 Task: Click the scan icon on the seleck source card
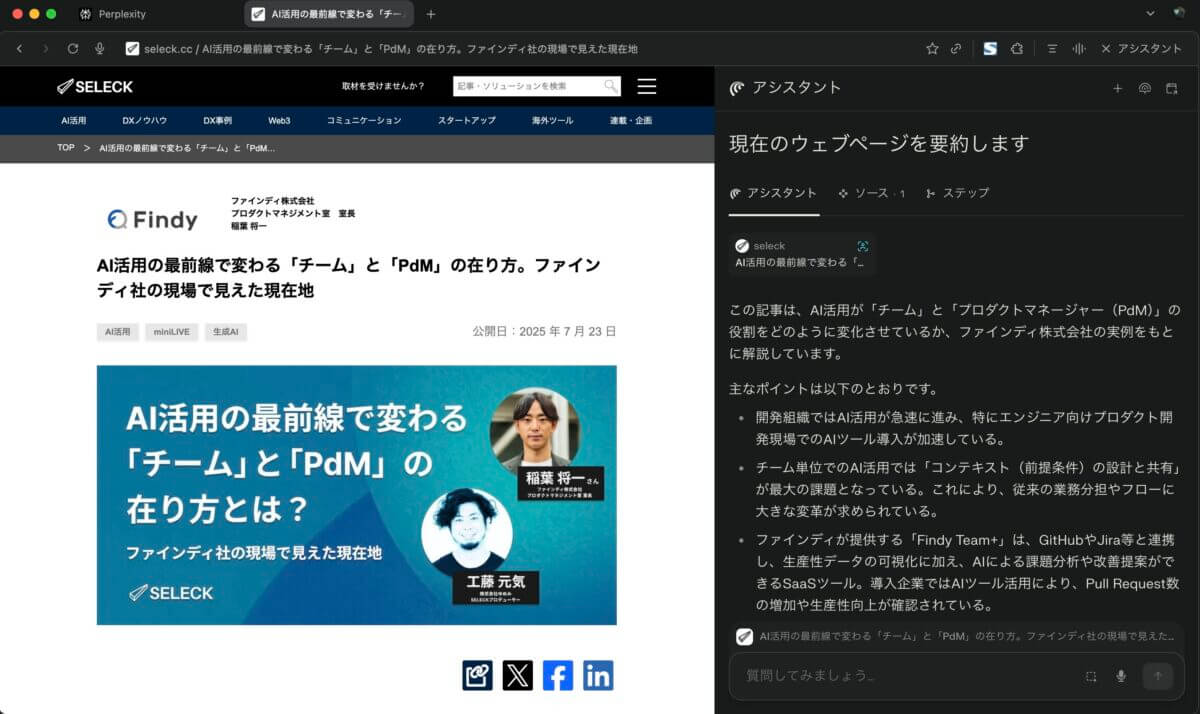[863, 246]
